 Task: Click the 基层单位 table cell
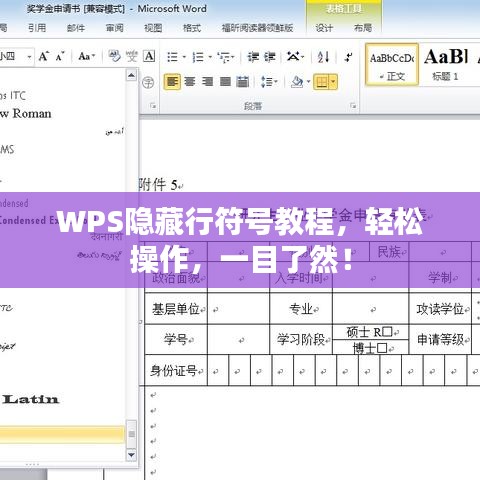click(176, 309)
